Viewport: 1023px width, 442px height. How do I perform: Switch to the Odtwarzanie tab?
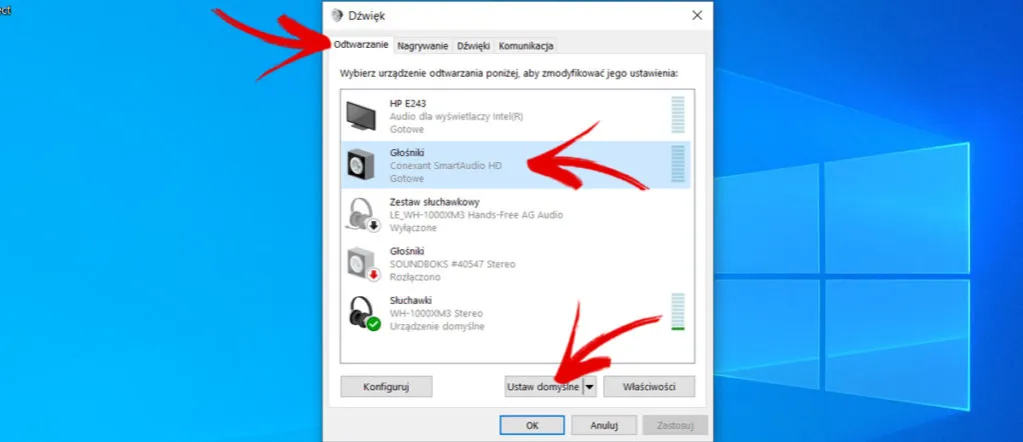coord(361,45)
